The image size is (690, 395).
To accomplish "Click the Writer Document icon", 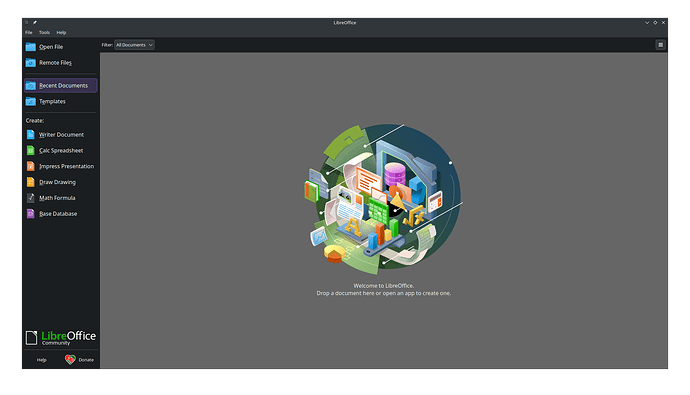I will (x=30, y=135).
